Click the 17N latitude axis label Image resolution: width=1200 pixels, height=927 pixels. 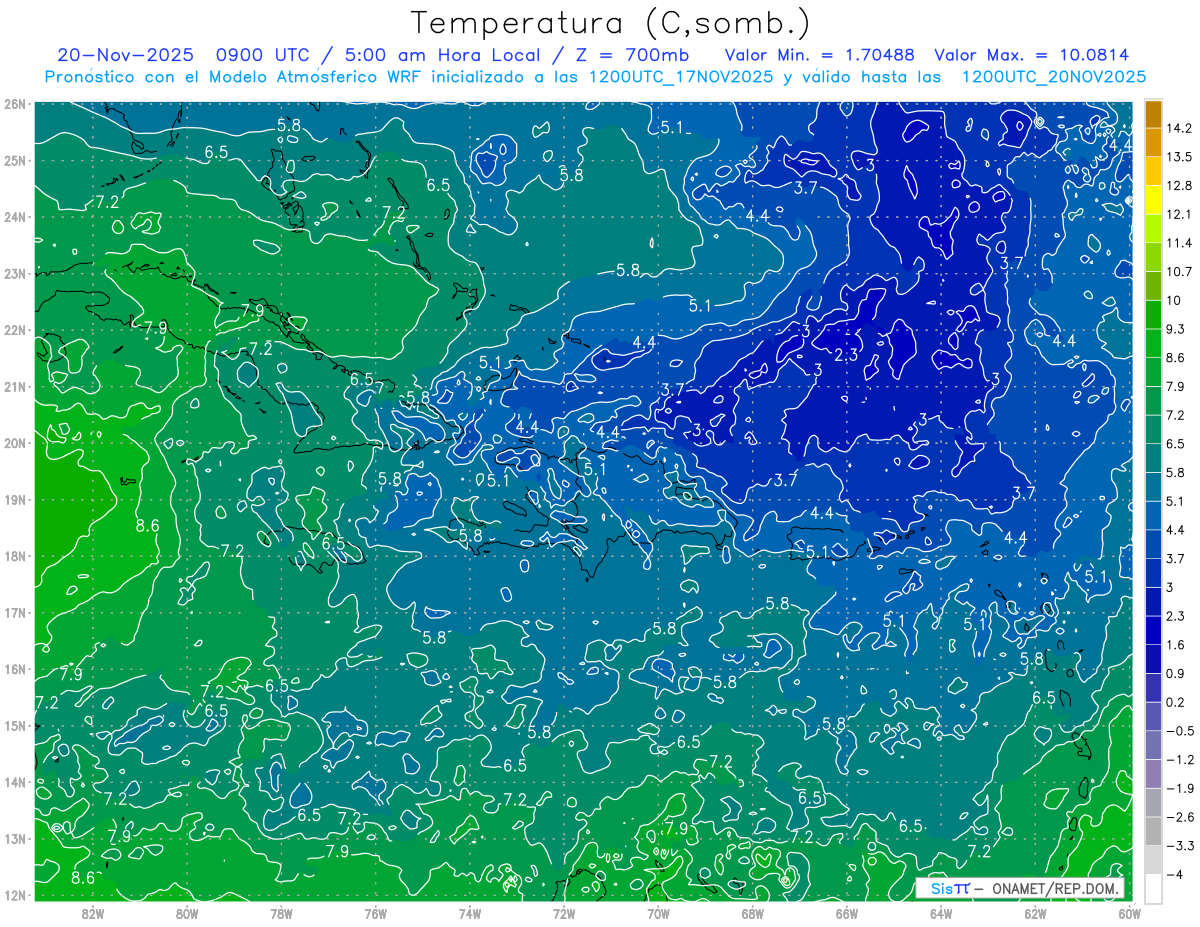point(14,612)
